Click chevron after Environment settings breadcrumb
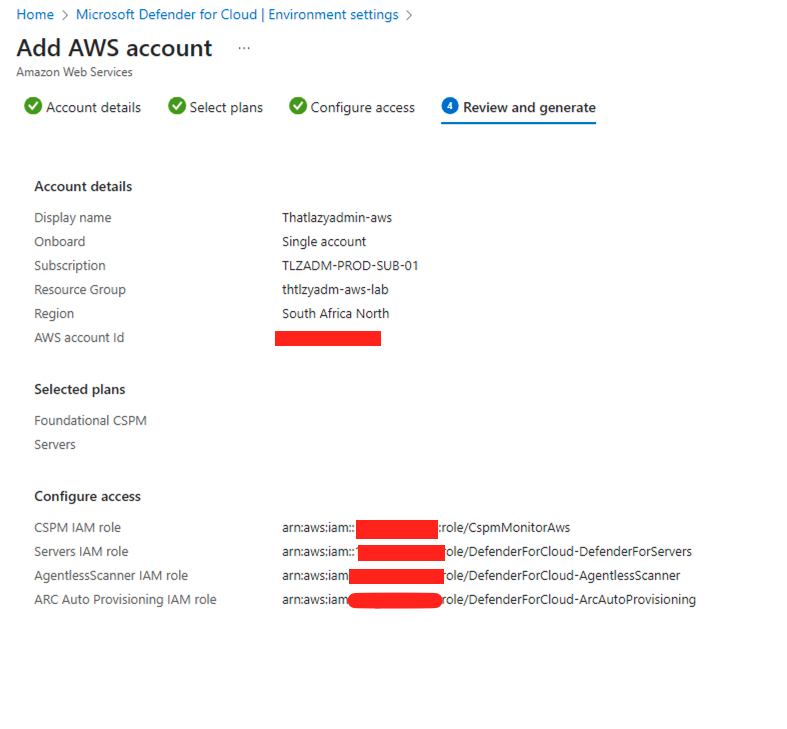The height and width of the screenshot is (729, 787). (x=409, y=15)
